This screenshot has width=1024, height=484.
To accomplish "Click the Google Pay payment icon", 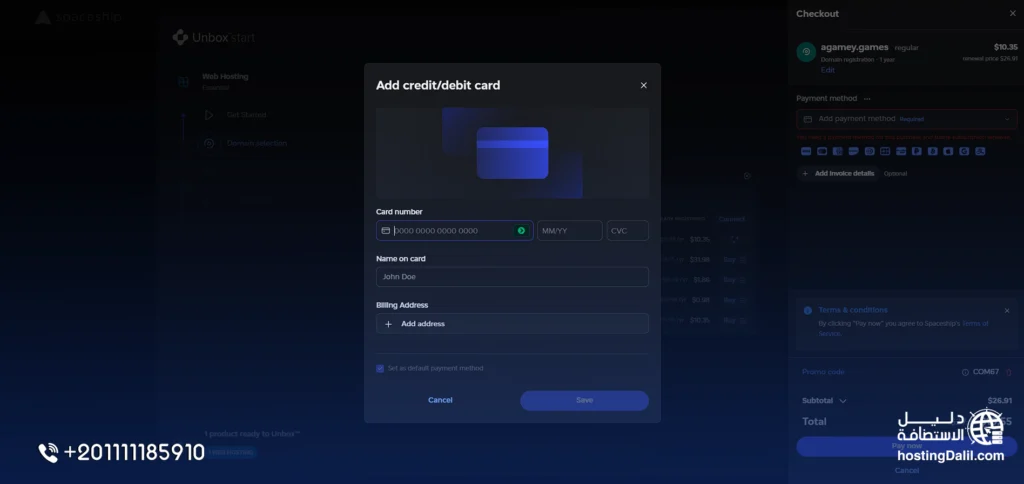I will click(x=964, y=152).
